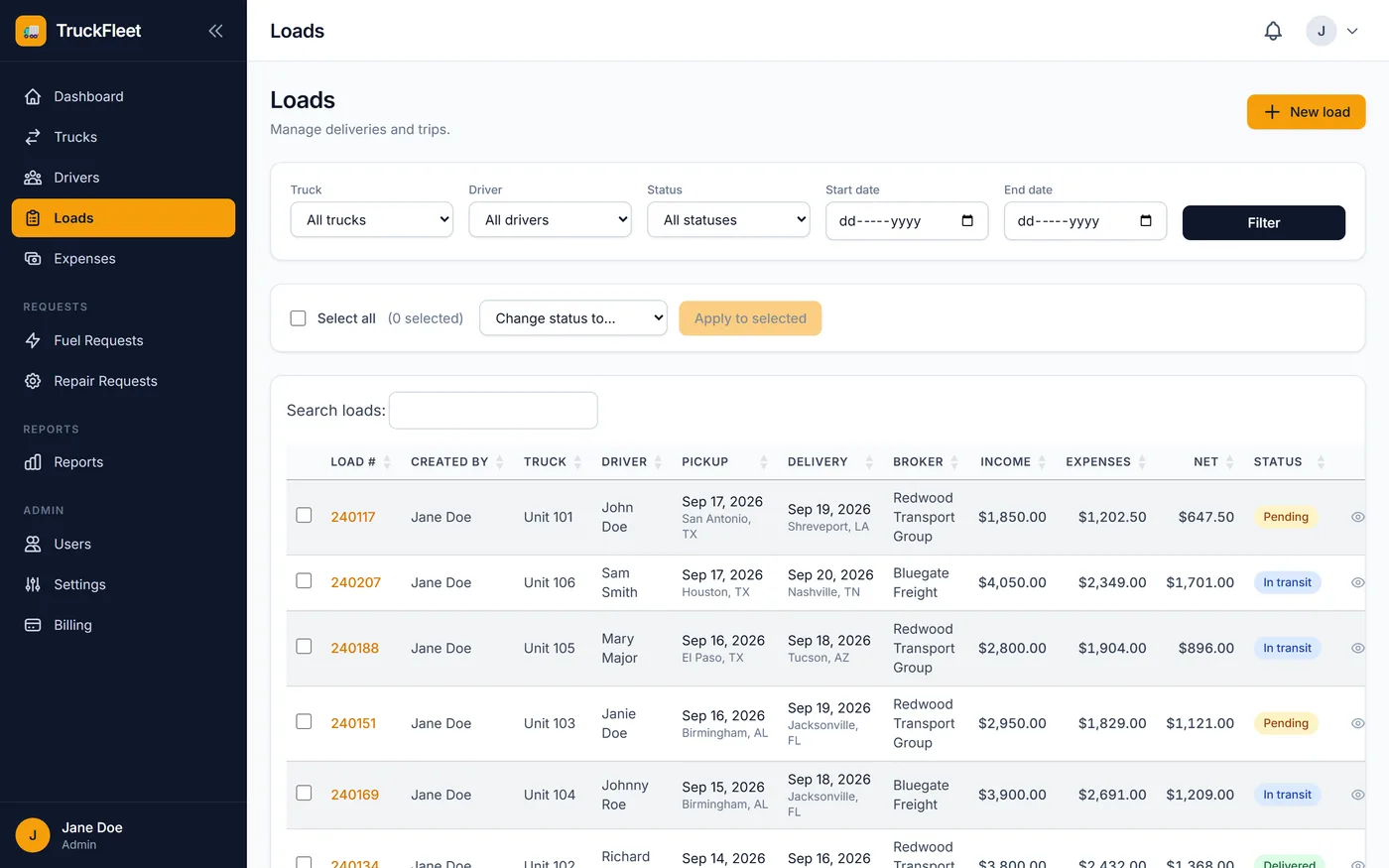
Task: View load 240151 via eye icon
Action: coord(1358,723)
